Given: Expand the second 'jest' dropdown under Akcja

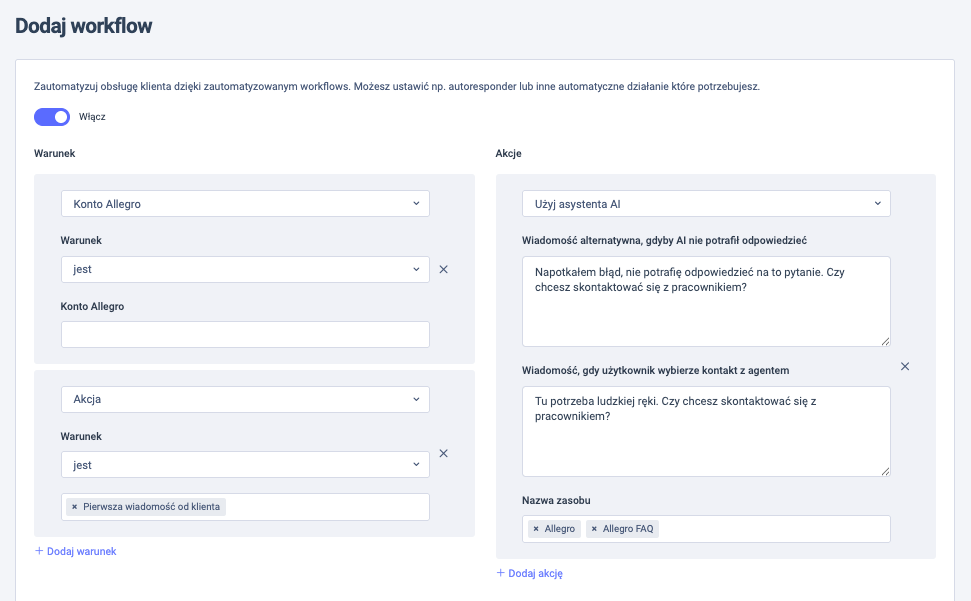Looking at the screenshot, I should click(245, 465).
